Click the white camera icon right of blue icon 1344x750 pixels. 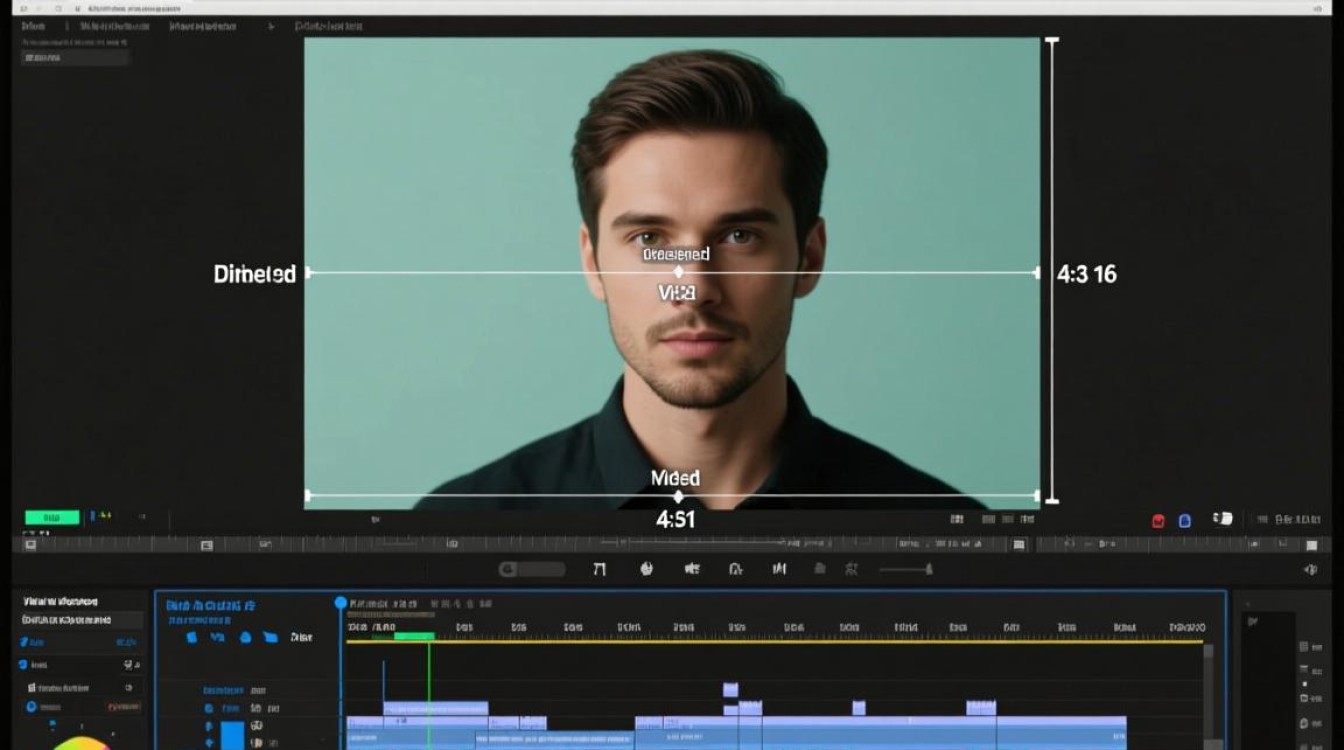coord(1222,519)
